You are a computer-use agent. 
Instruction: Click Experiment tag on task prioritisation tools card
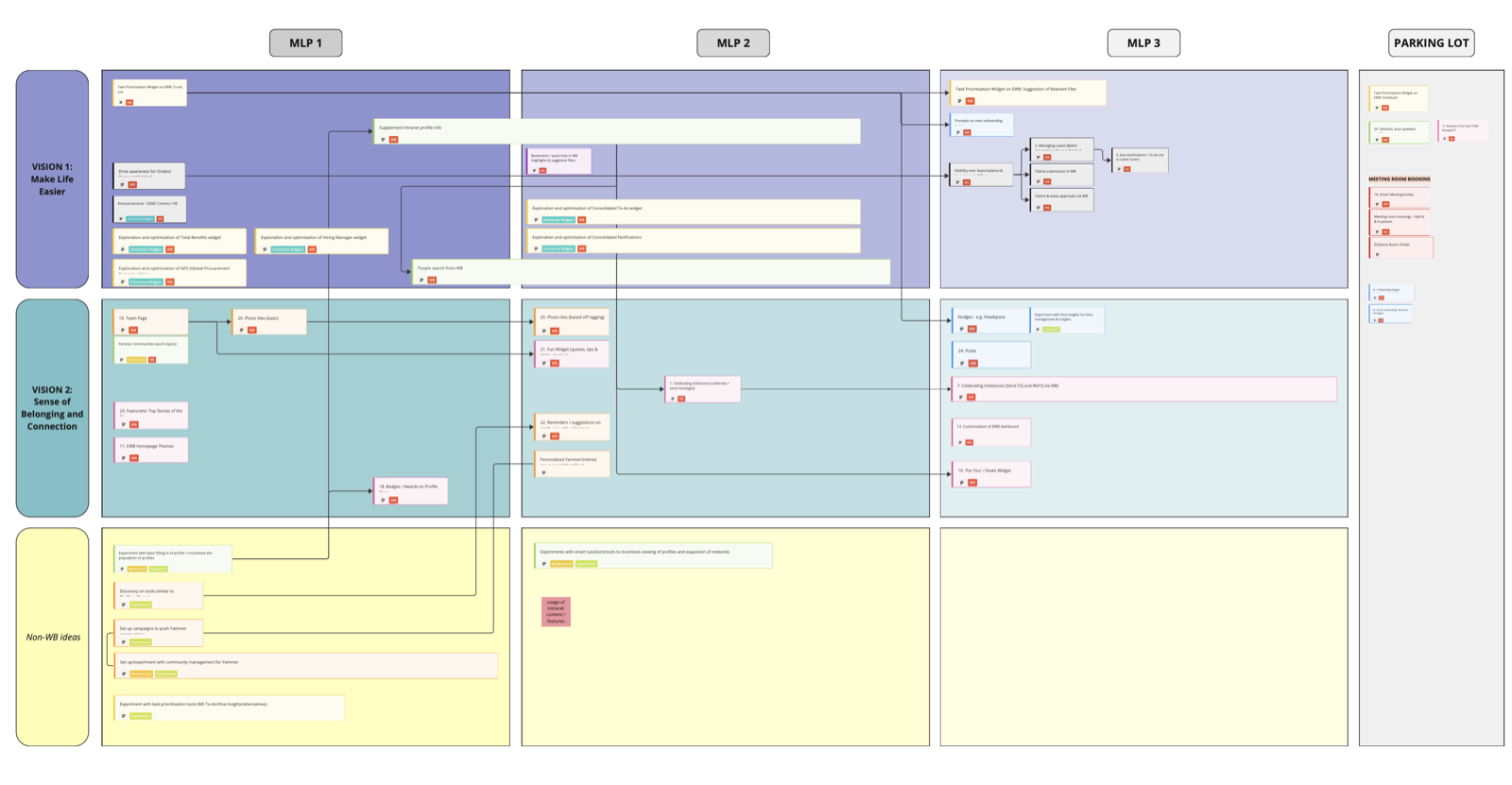click(x=141, y=716)
